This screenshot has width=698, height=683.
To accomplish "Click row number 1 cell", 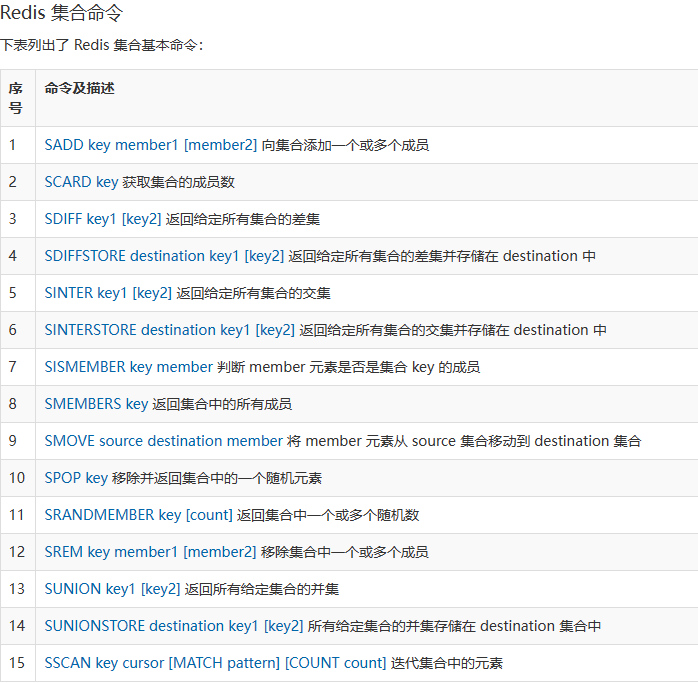I will (x=13, y=145).
